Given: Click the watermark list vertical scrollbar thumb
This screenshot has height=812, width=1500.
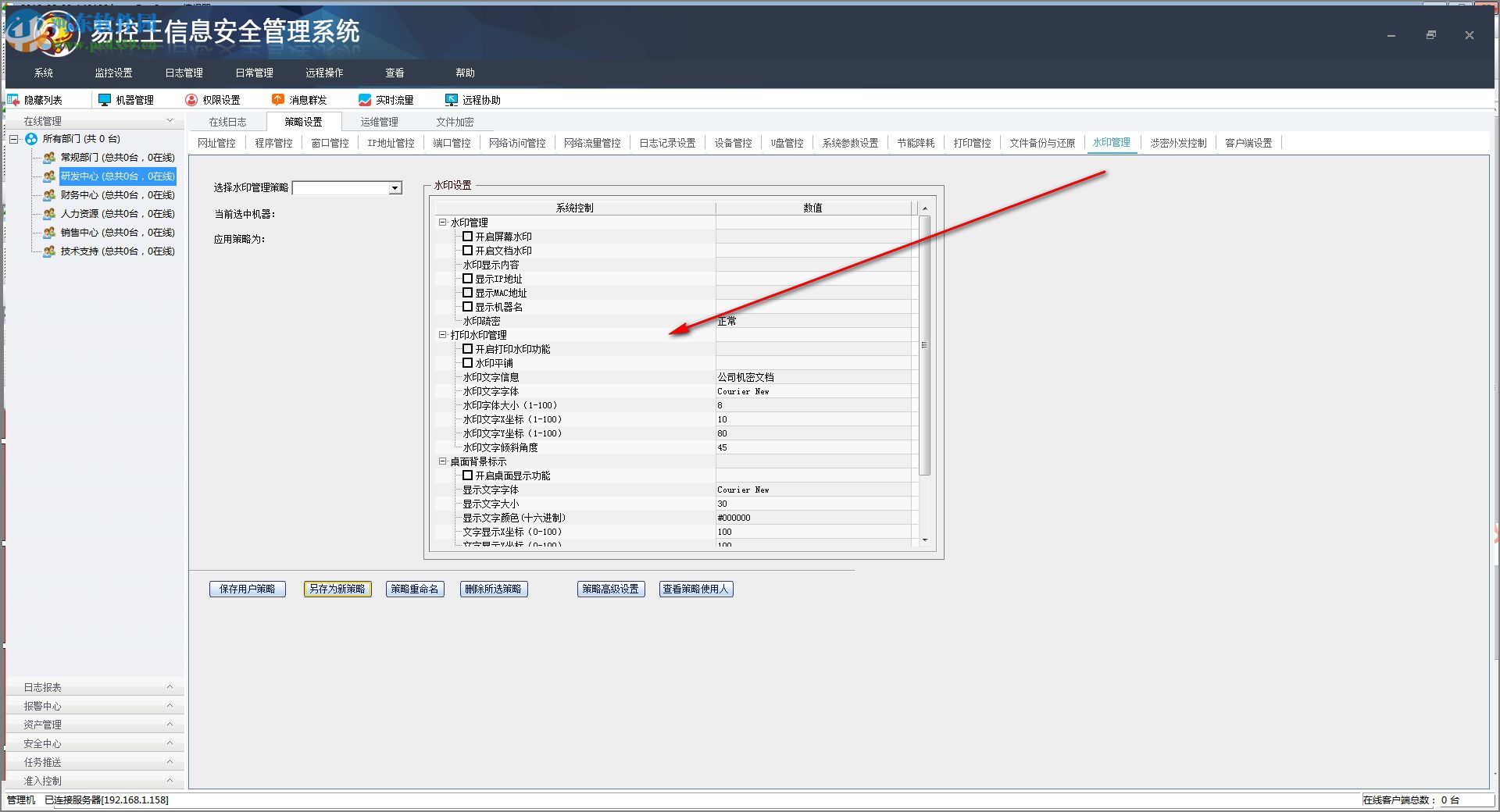Looking at the screenshot, I should coord(925,345).
